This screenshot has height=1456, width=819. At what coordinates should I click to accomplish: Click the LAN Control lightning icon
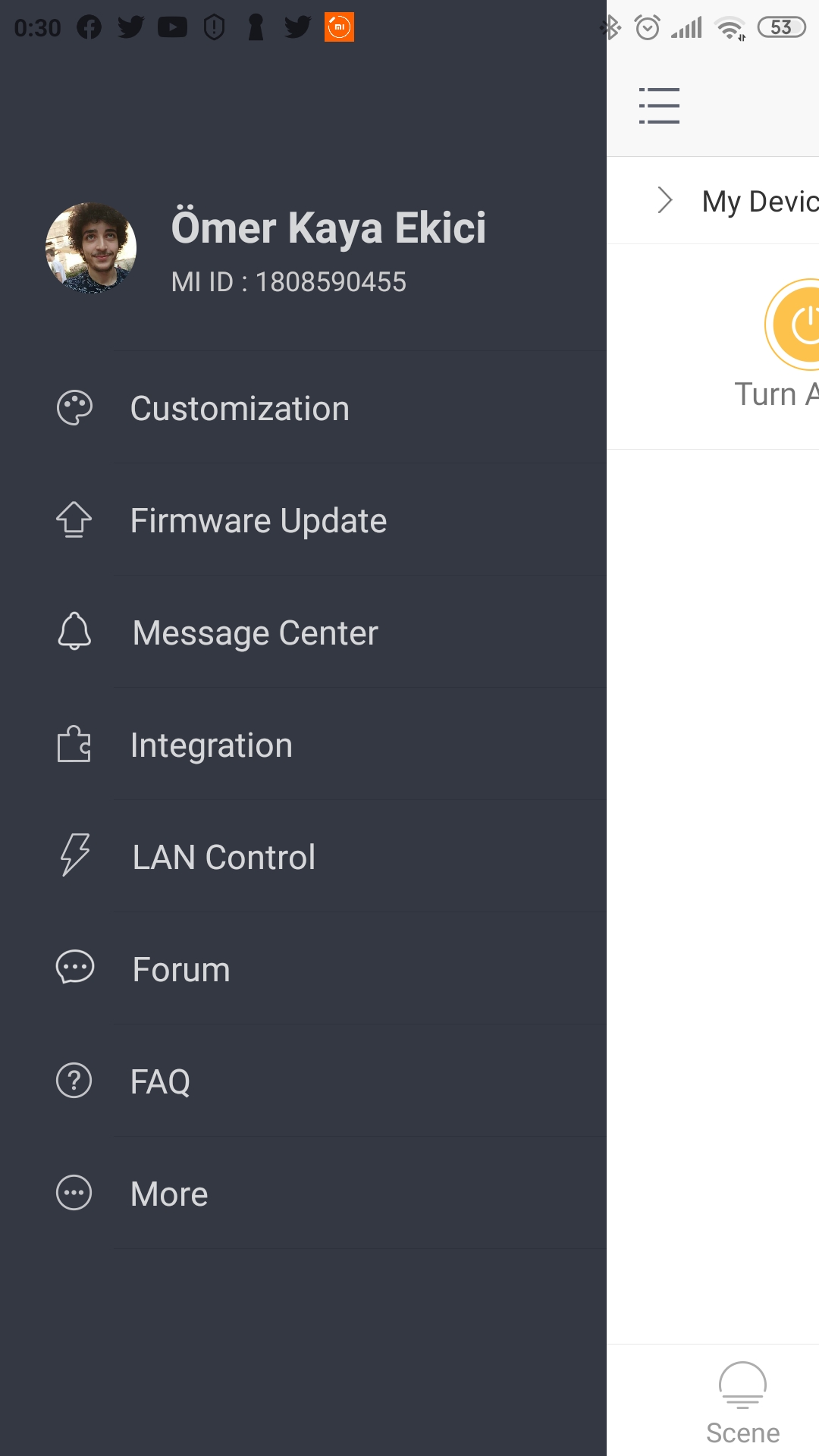point(74,855)
